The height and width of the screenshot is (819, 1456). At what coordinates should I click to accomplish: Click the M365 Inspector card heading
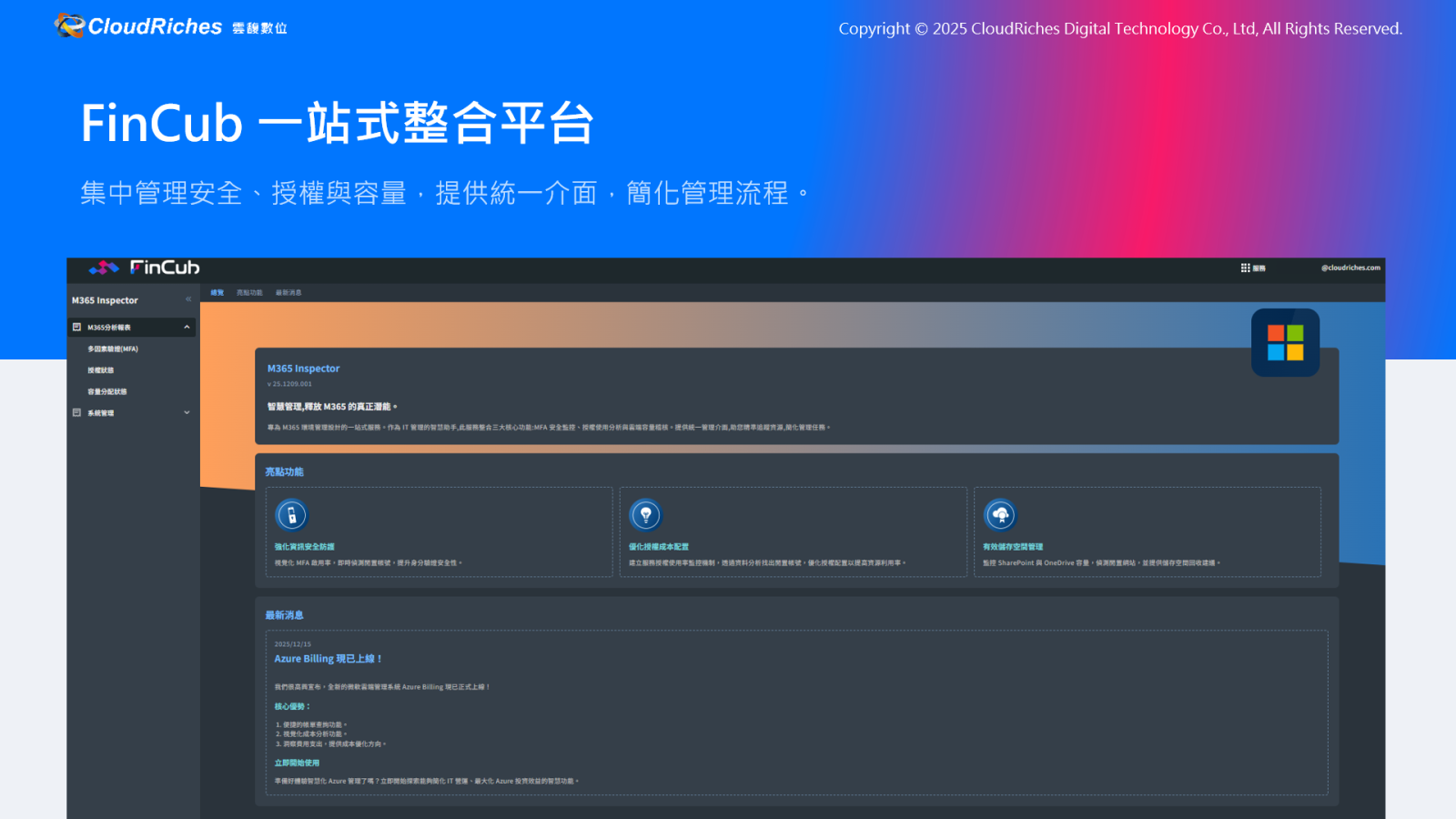point(303,369)
